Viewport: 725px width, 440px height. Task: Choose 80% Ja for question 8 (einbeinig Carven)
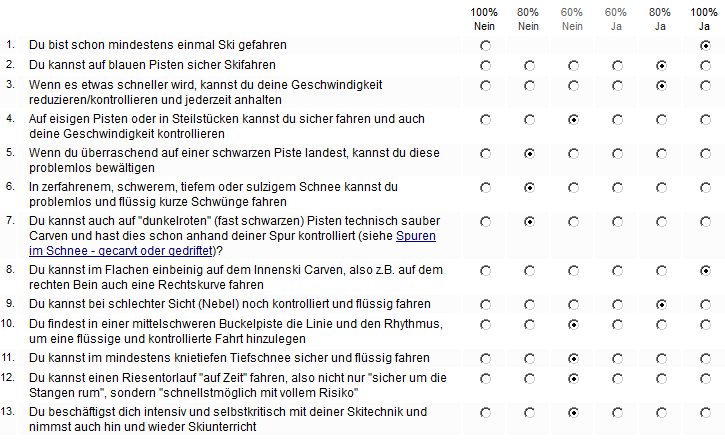click(661, 270)
